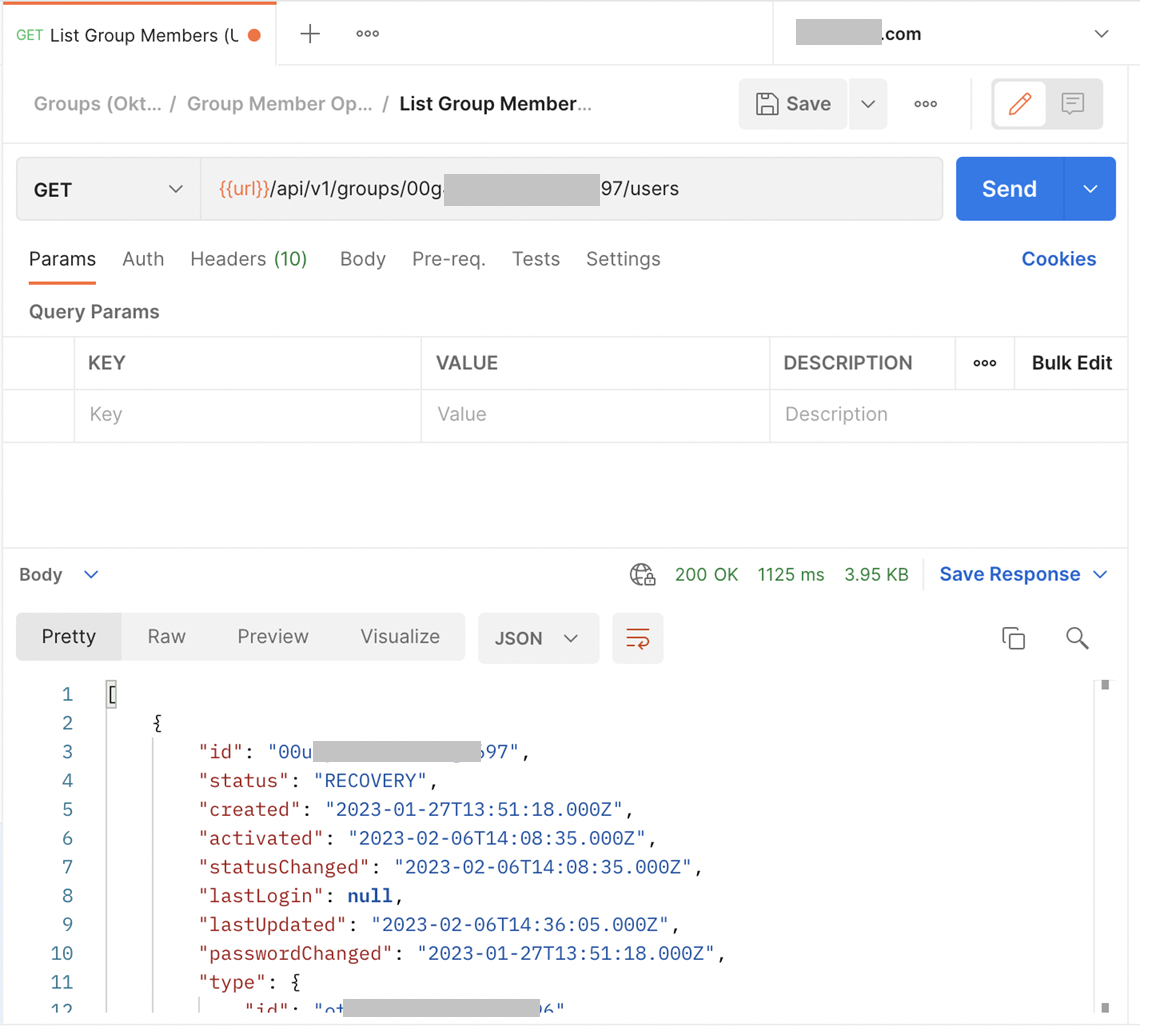Click the query param Key input field
1152x1035 pixels.
coord(246,414)
